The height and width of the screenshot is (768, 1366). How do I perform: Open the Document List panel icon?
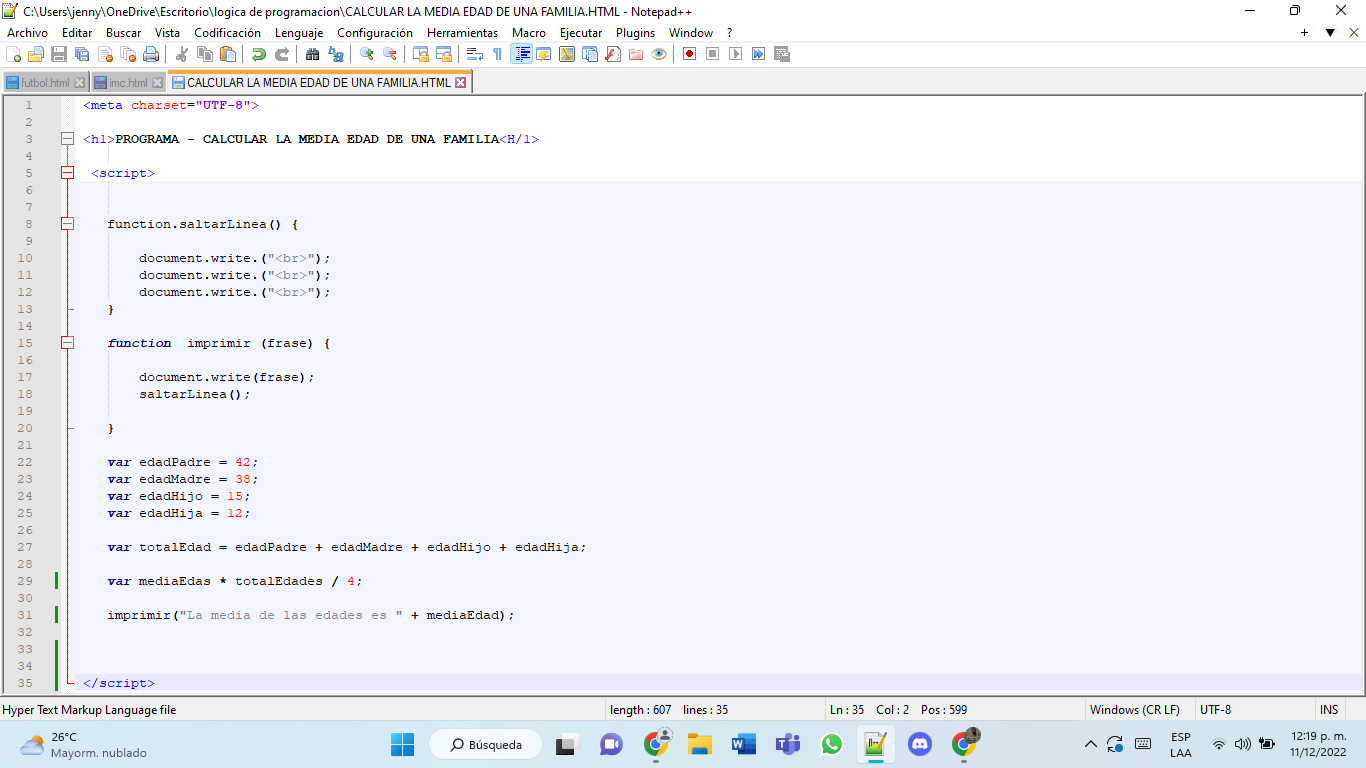pyautogui.click(x=589, y=54)
